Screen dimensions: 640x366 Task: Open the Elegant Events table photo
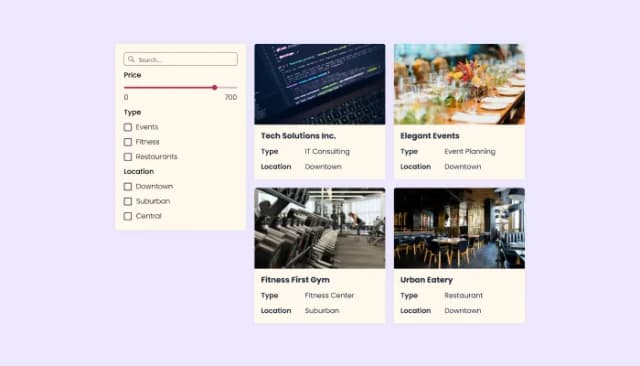click(459, 84)
